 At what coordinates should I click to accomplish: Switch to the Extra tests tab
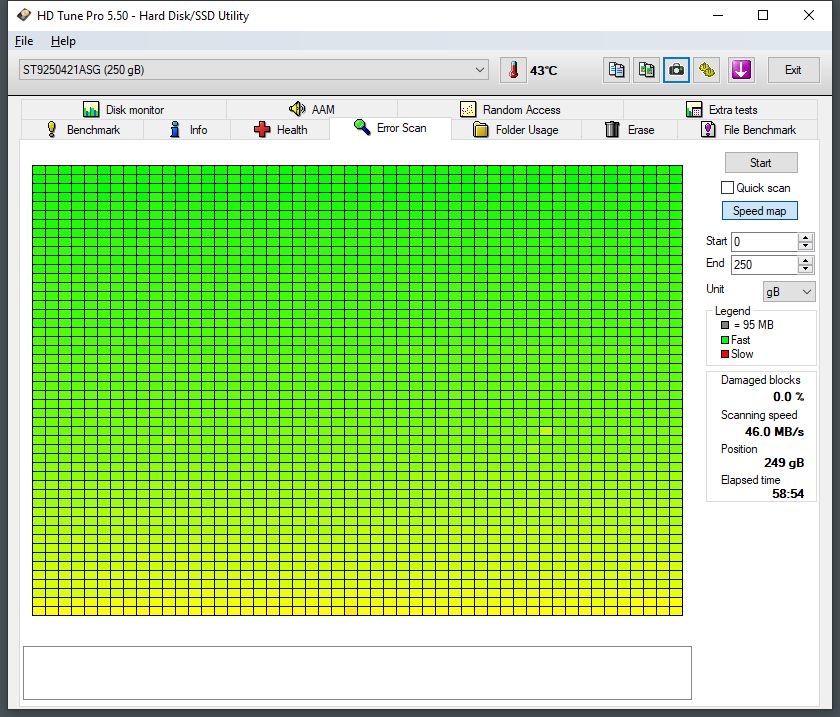[721, 109]
